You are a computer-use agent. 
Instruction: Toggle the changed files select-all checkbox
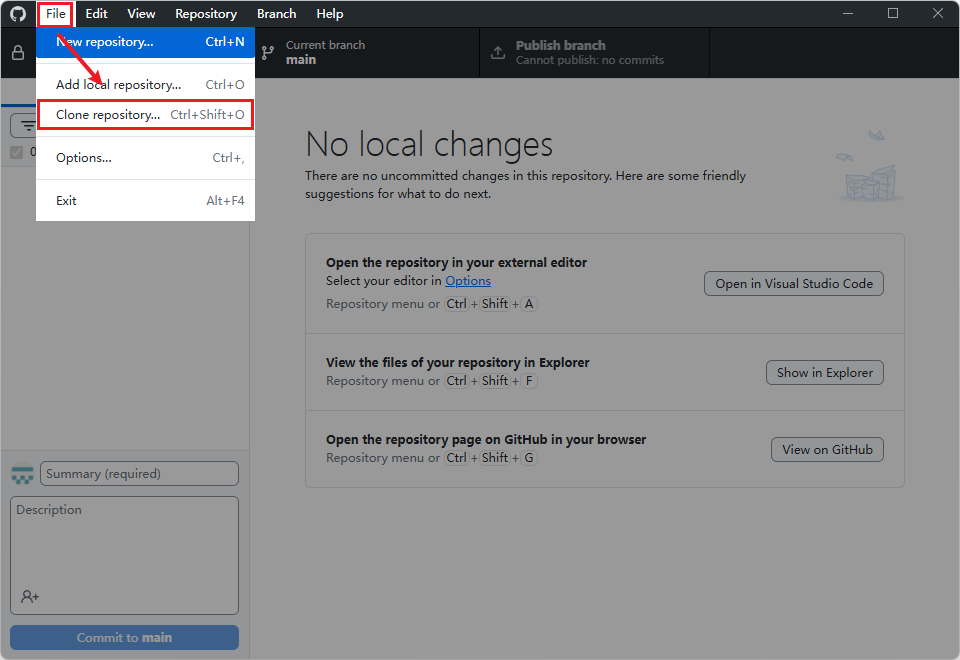coord(16,152)
